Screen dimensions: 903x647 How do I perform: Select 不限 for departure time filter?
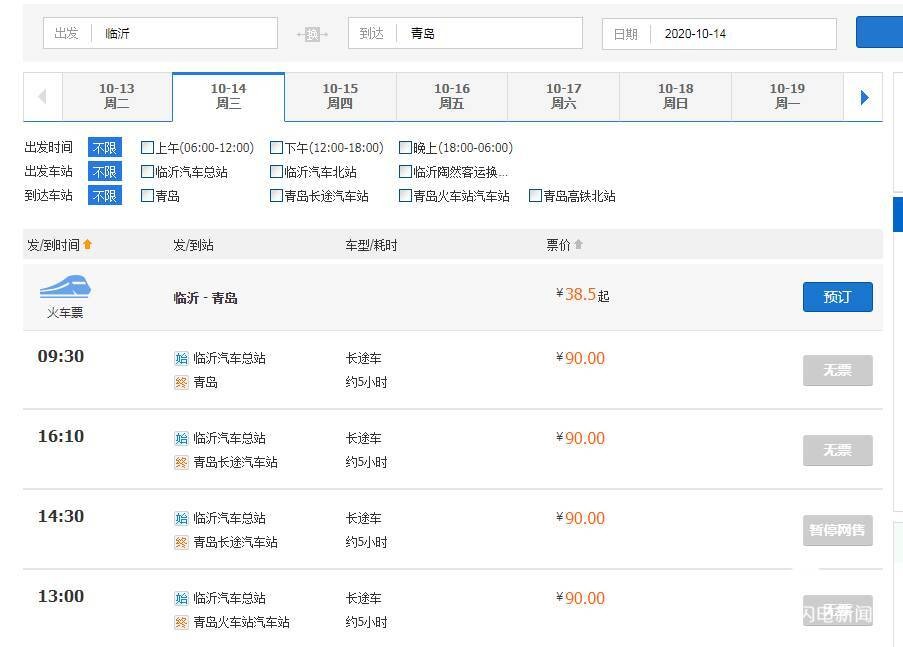[105, 148]
